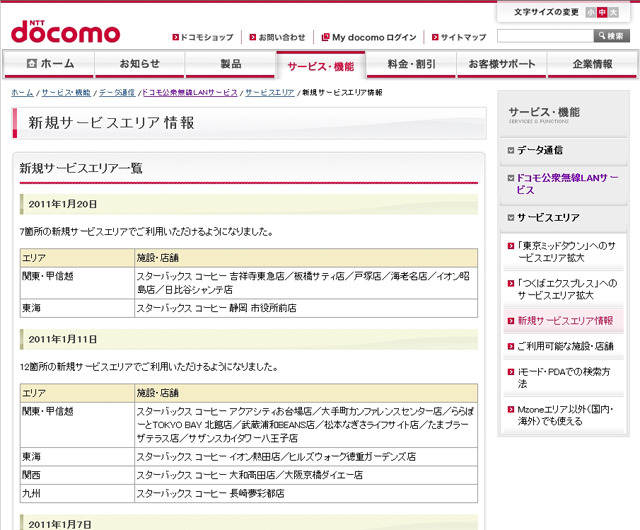Open the 東京ミッドタウン service area link

567,252
